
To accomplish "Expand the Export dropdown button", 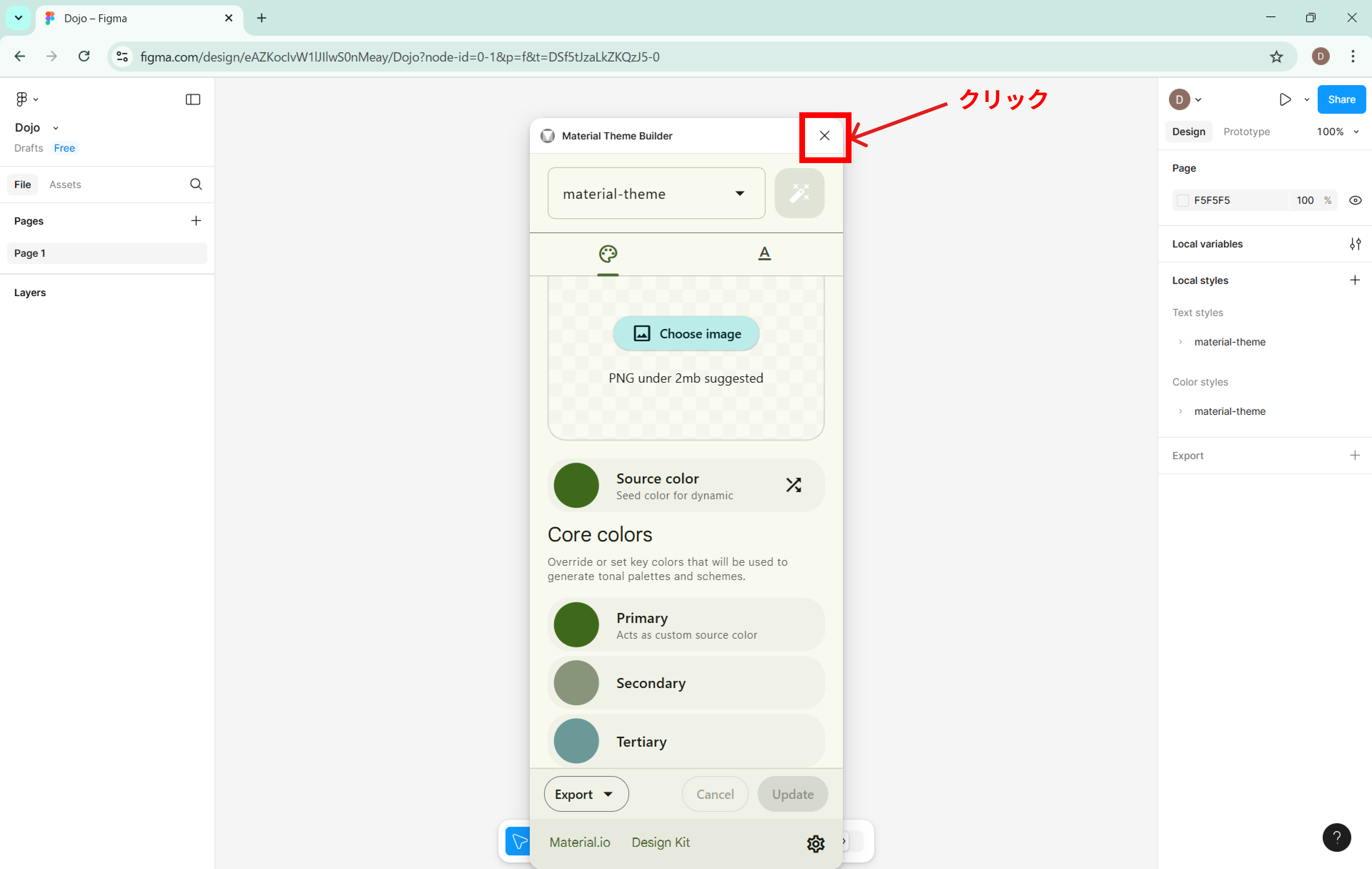I will click(586, 794).
